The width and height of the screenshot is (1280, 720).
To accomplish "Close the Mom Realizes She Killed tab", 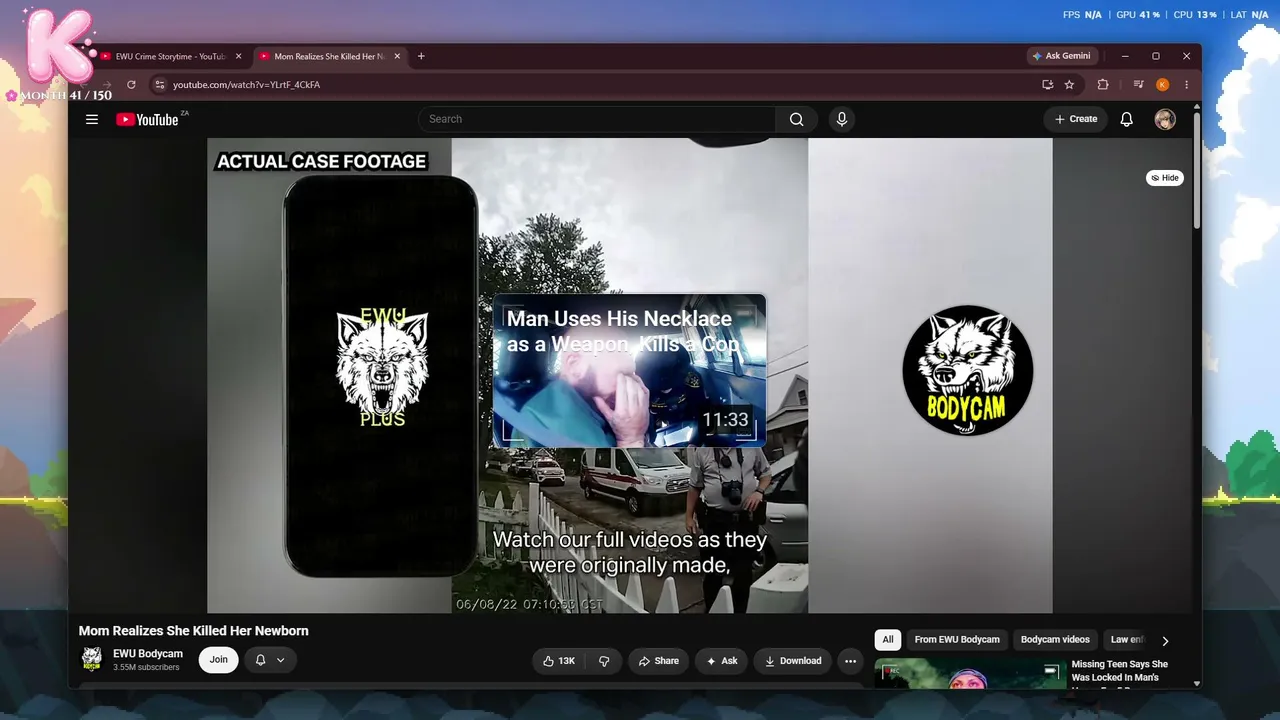I will pos(397,56).
